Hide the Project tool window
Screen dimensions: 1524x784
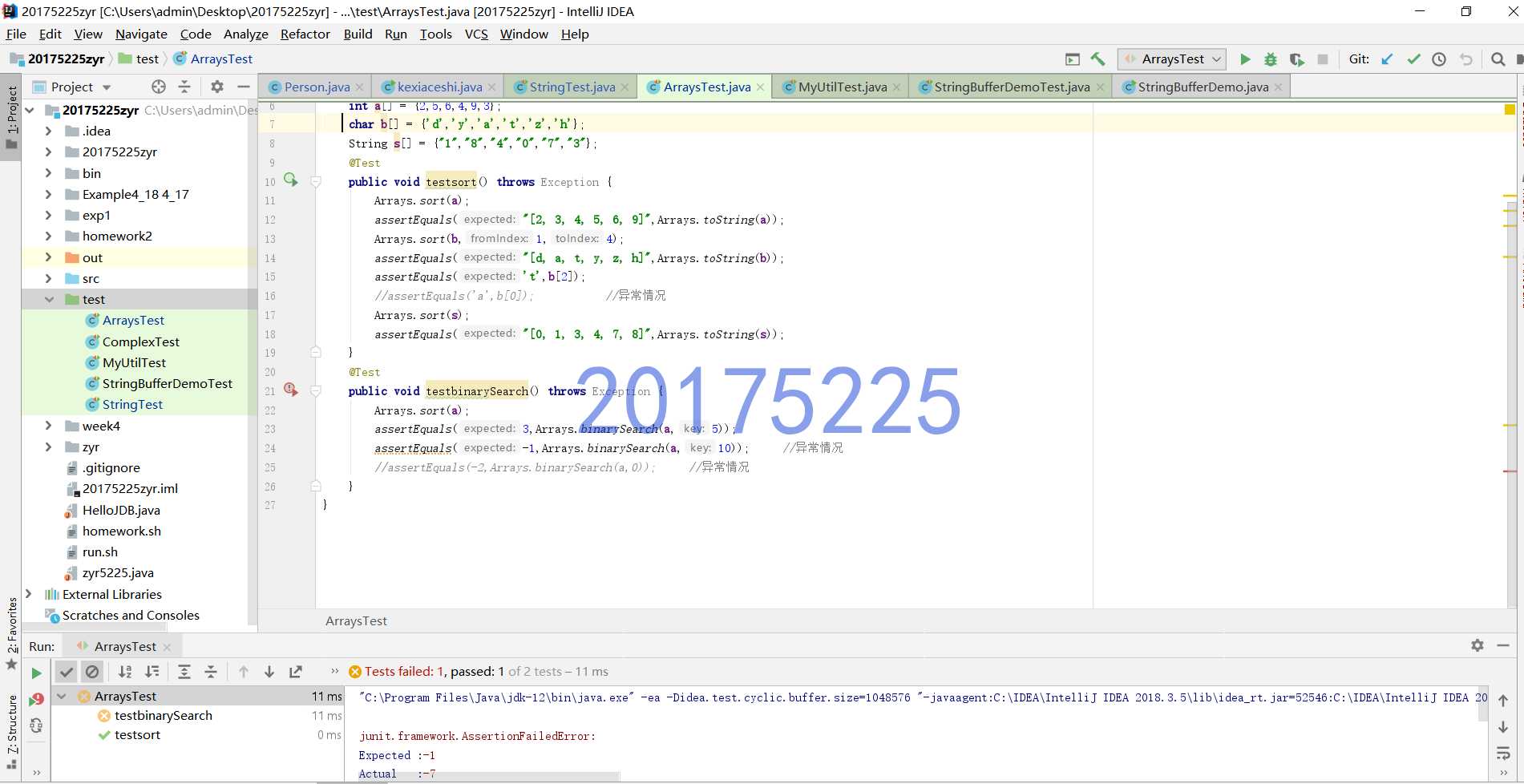[244, 87]
